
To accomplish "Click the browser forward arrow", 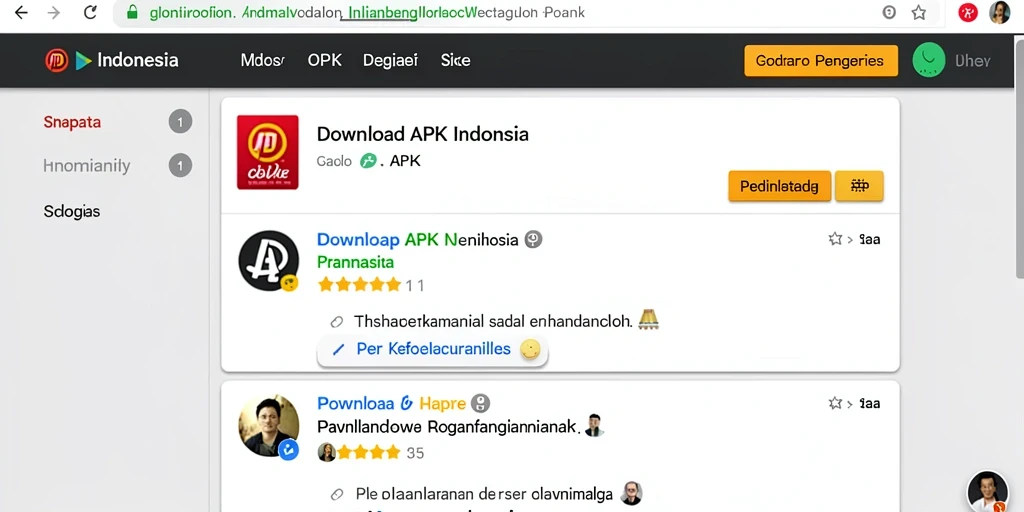I will tap(54, 12).
